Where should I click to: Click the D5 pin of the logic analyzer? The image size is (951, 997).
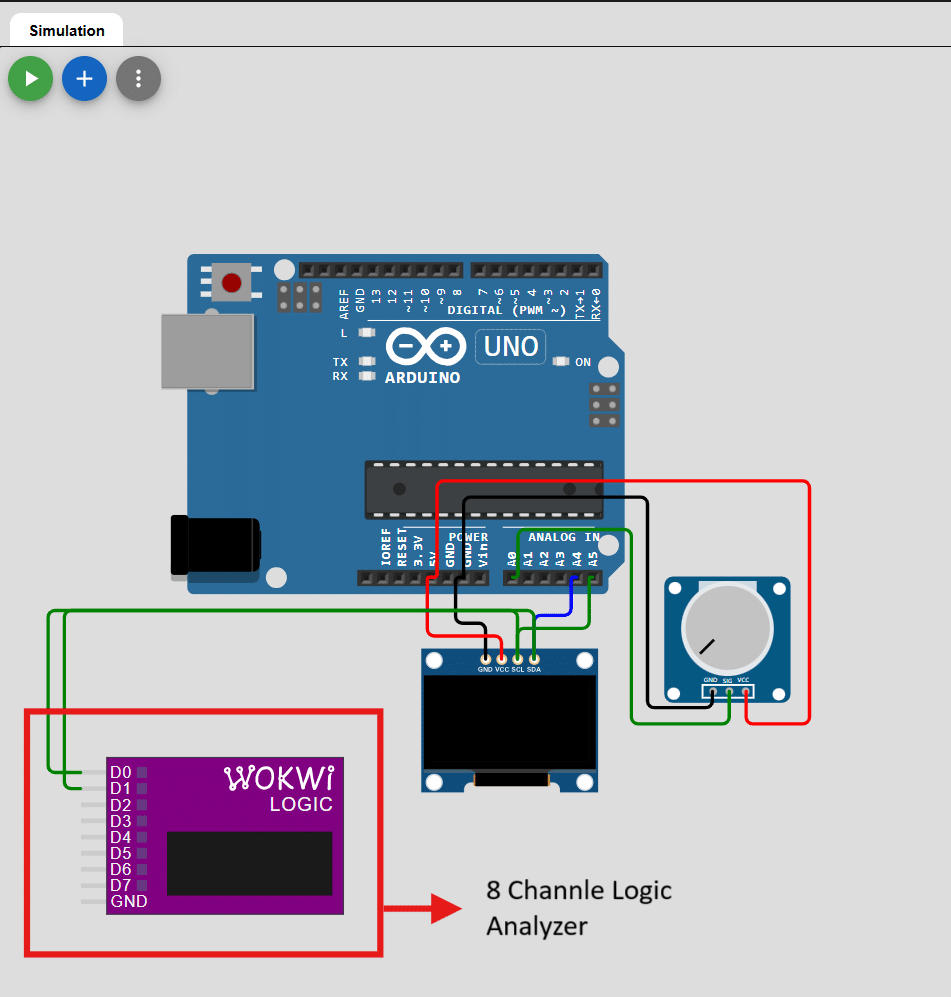click(94, 853)
